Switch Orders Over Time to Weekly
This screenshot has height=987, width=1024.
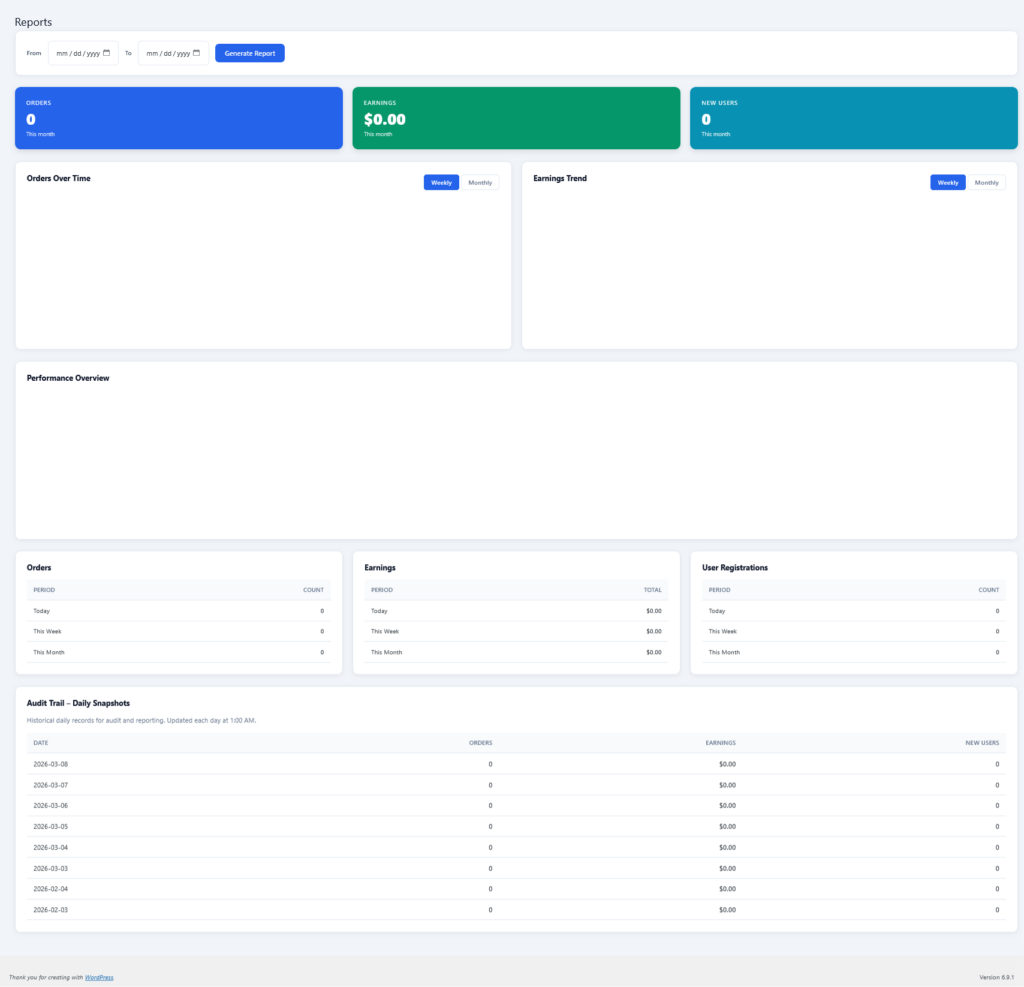441,183
